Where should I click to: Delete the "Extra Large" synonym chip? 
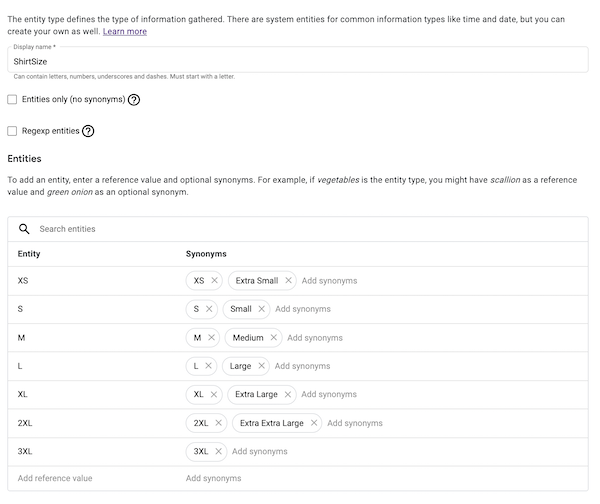click(288, 394)
